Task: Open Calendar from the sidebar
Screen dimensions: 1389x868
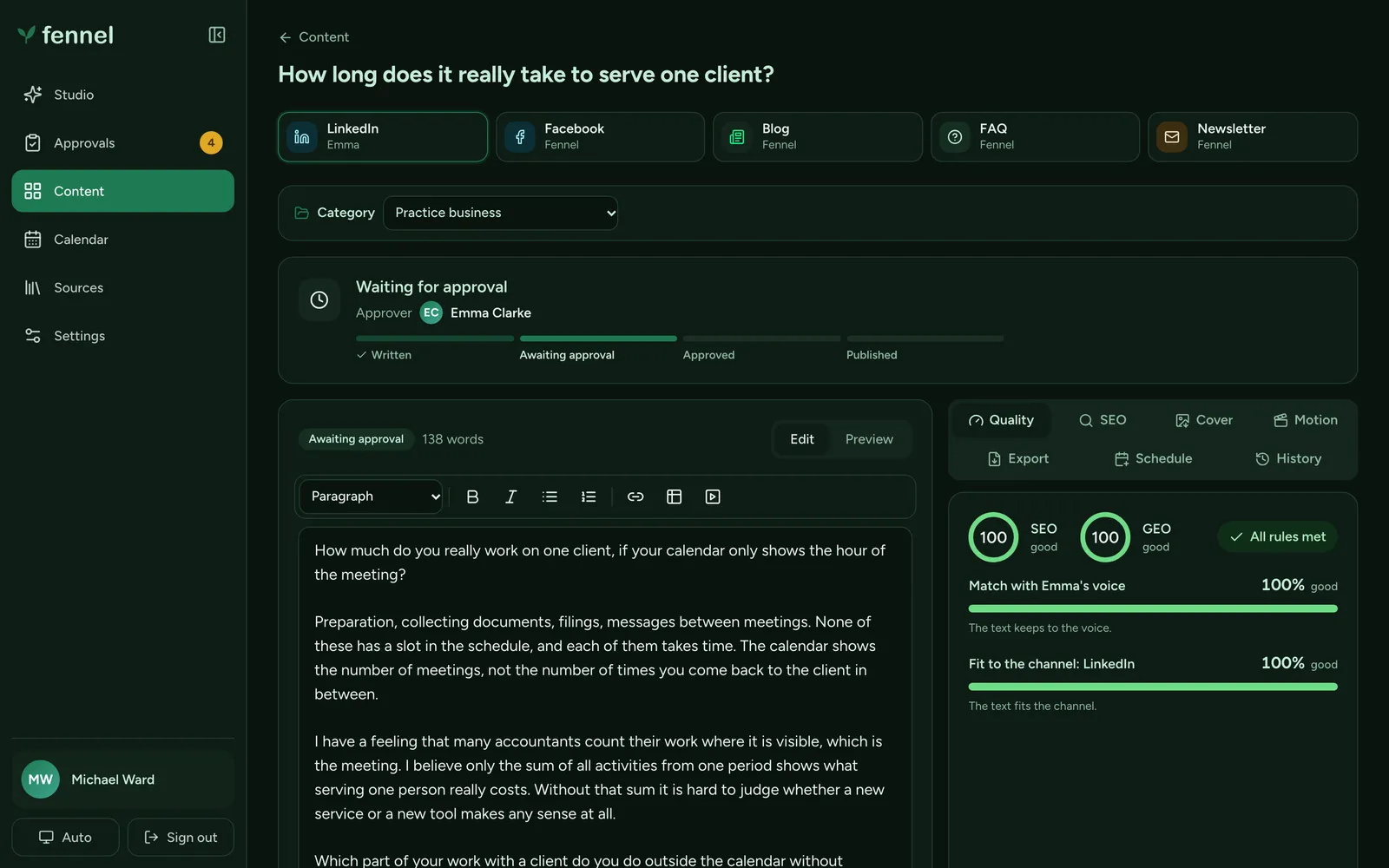Action: [122, 240]
